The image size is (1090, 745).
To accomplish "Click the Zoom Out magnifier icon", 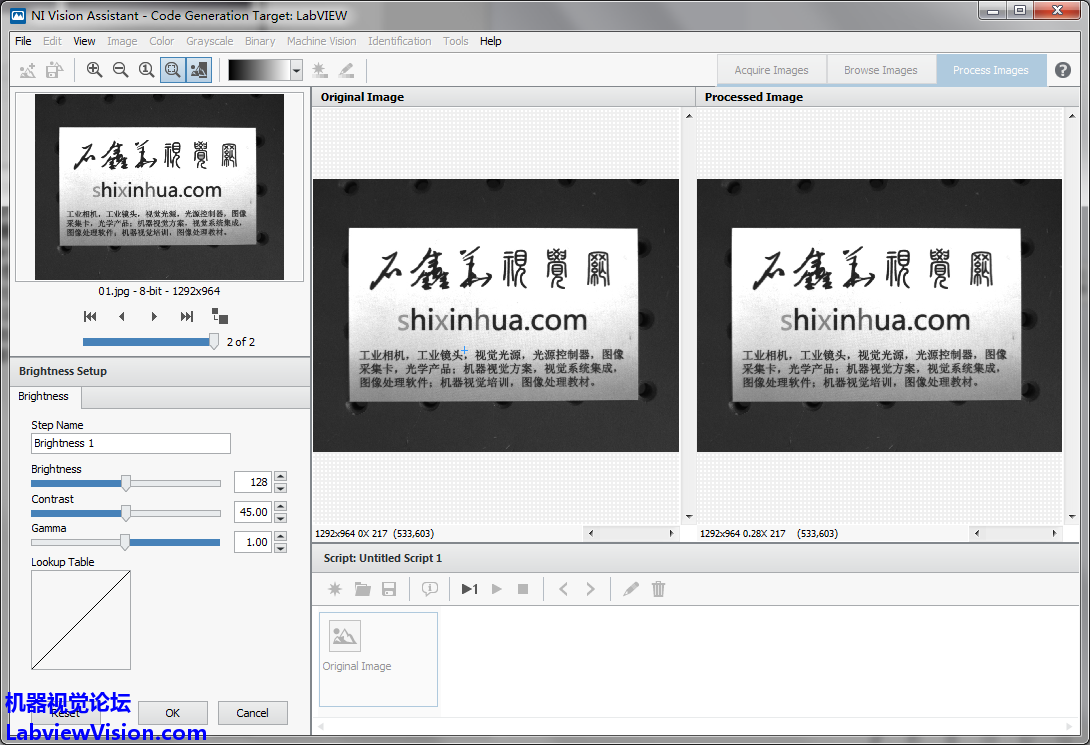I will tap(120, 70).
